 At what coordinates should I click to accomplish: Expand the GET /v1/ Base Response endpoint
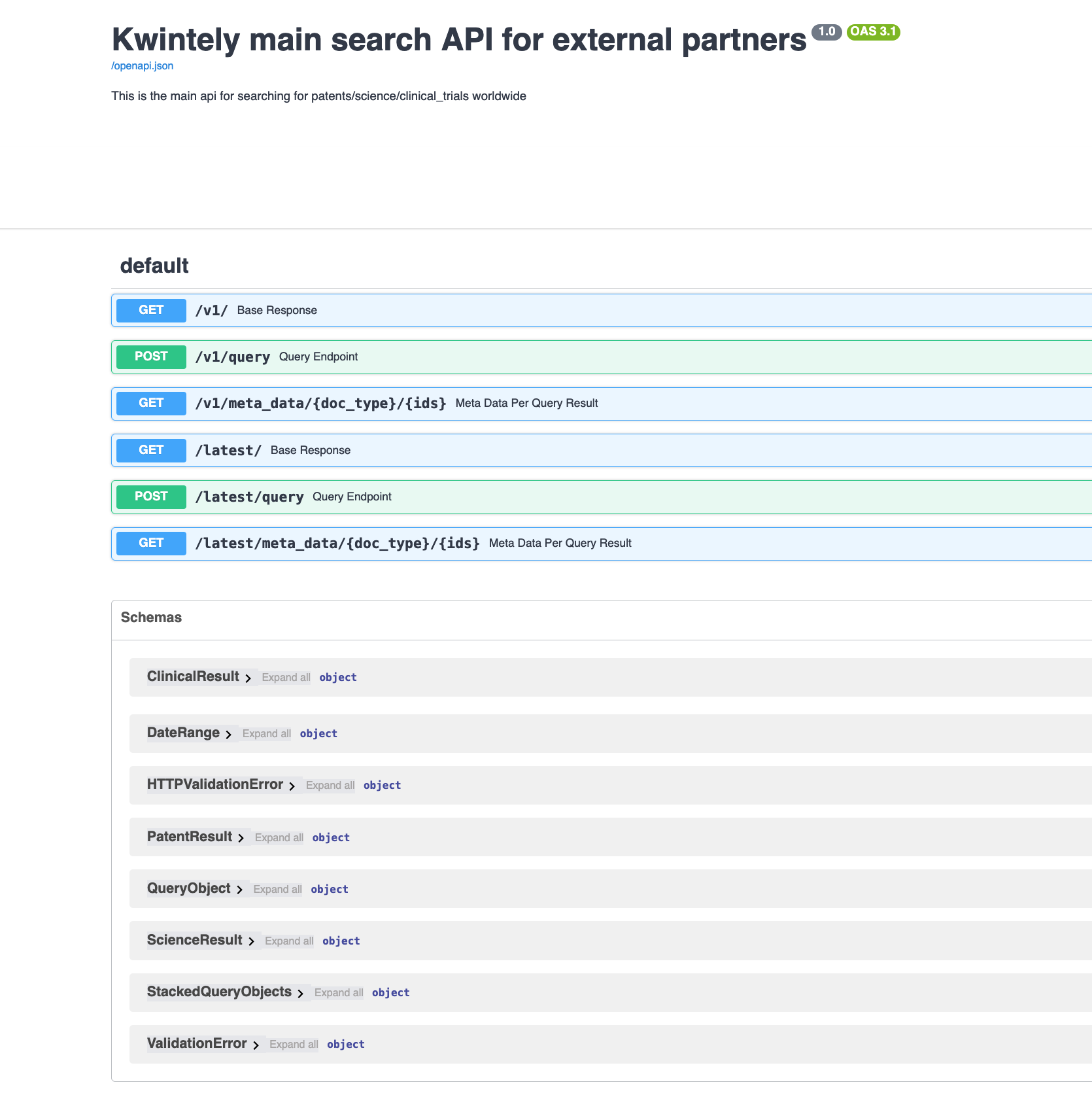pos(602,310)
